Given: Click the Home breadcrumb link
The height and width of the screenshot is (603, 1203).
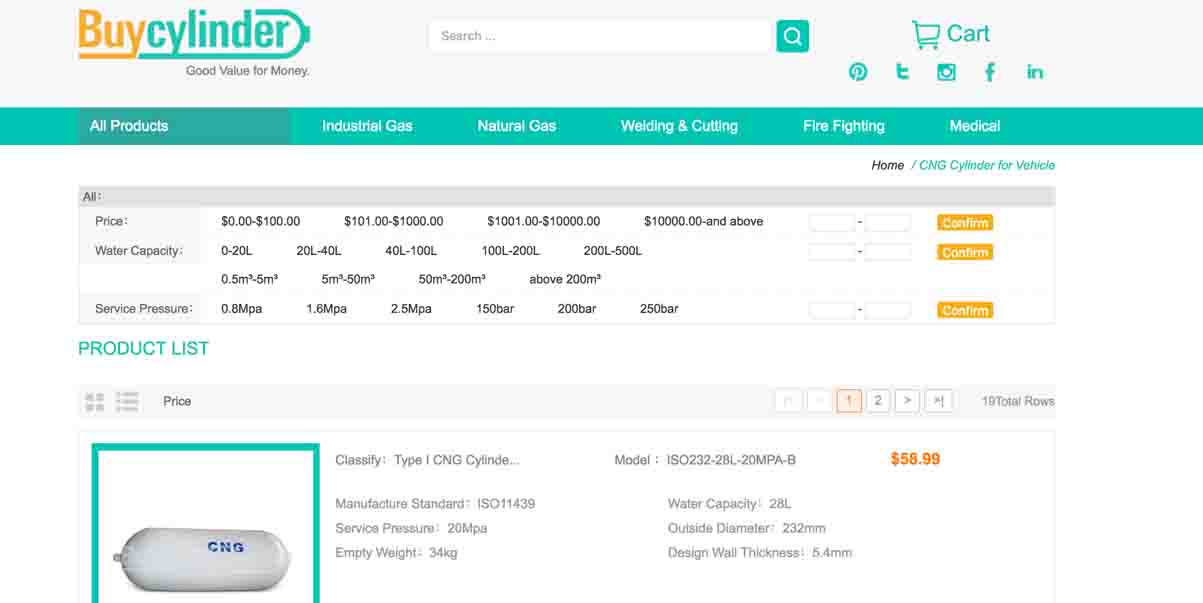Looking at the screenshot, I should point(887,166).
